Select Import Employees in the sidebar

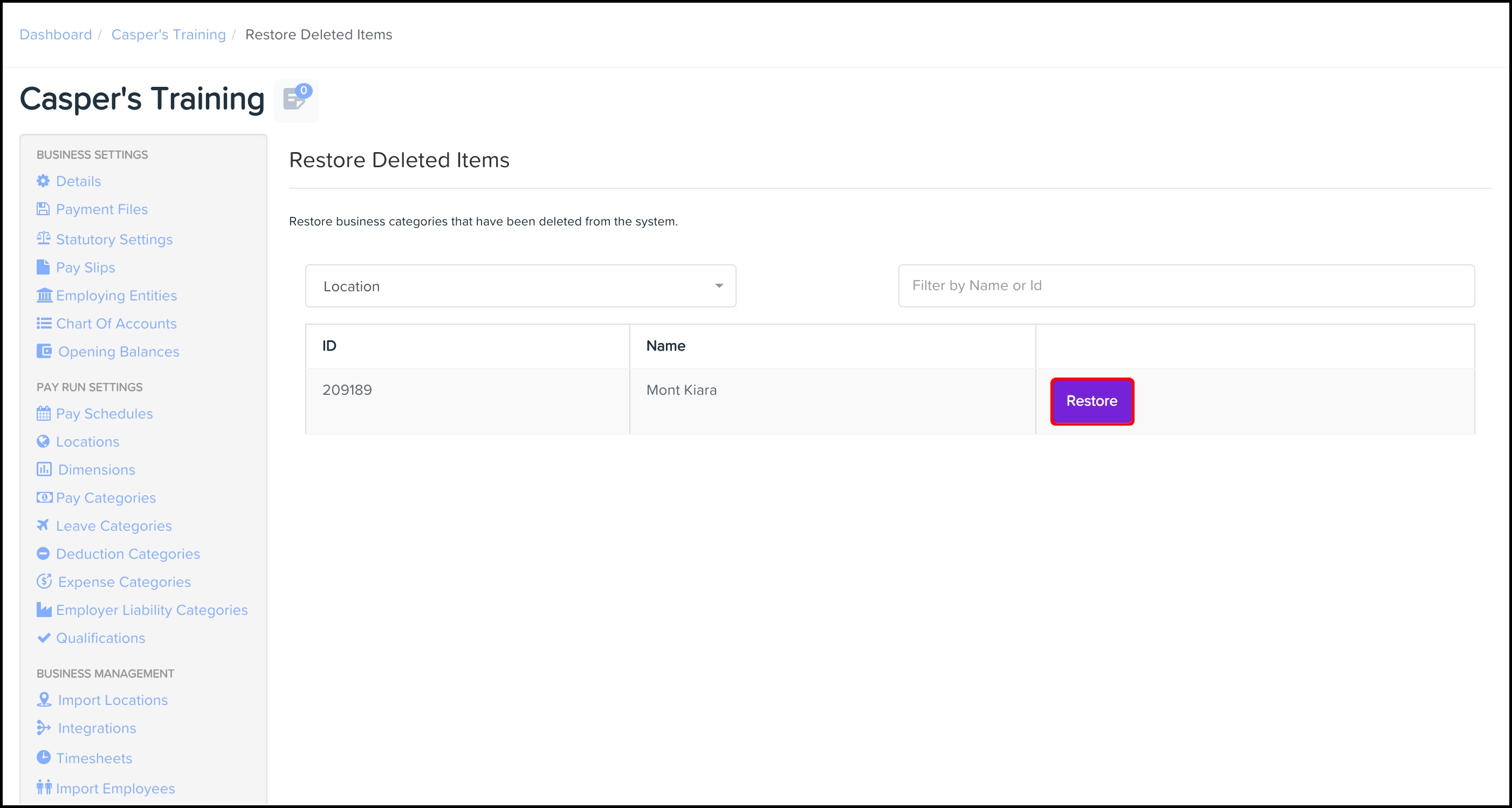115,789
